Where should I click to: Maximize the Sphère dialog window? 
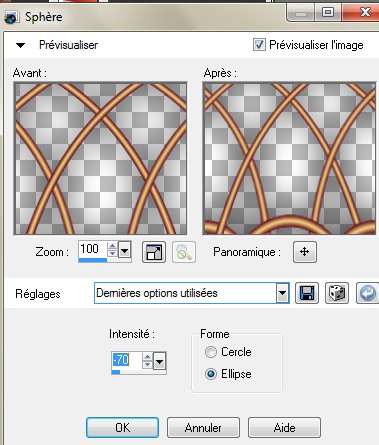coord(328,13)
